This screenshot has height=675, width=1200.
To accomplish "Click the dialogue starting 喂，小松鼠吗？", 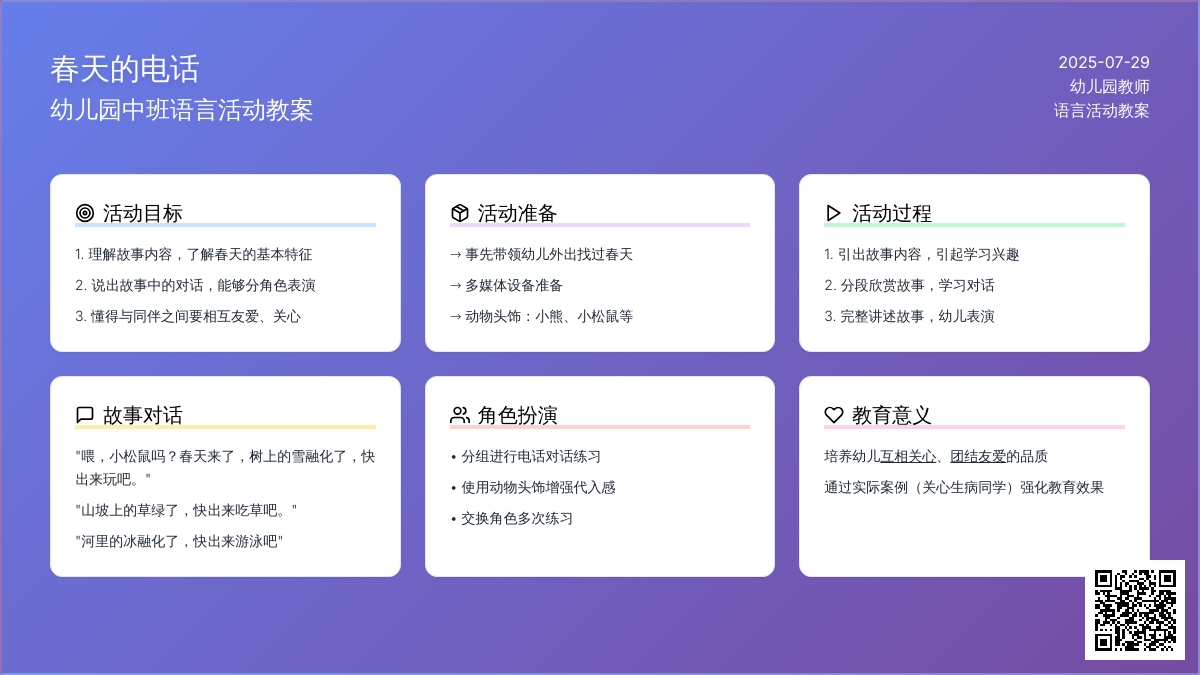I will pos(225,467).
